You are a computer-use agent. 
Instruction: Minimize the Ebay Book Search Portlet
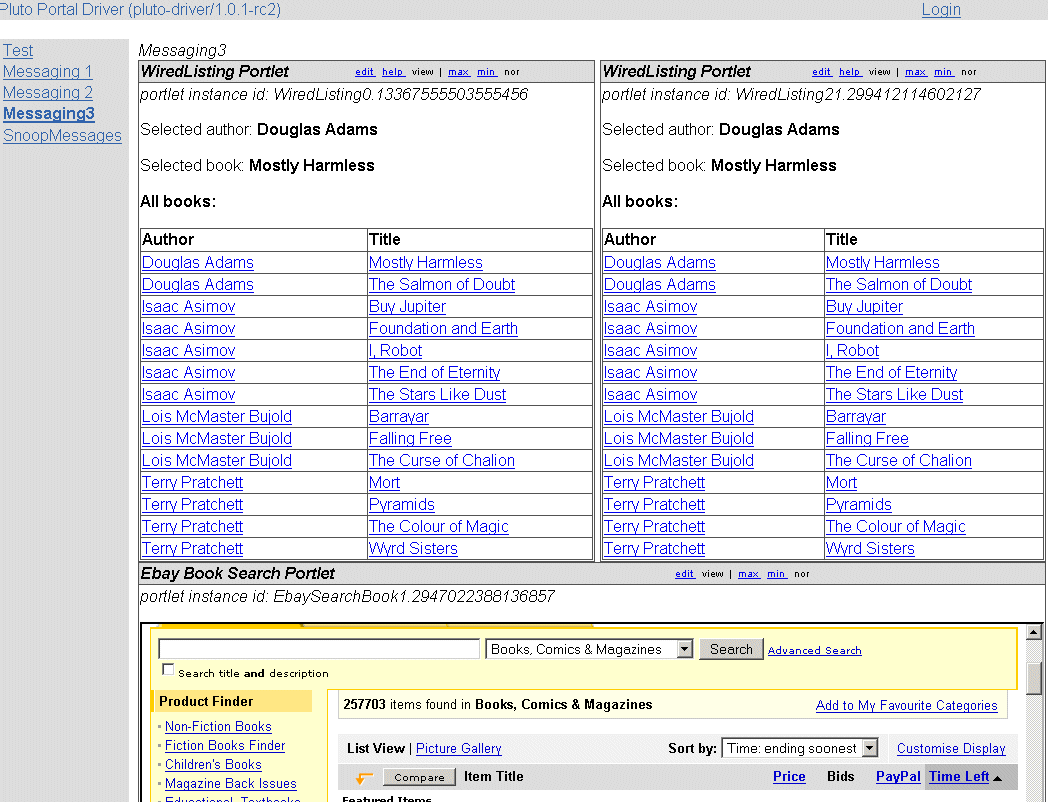[x=776, y=573]
